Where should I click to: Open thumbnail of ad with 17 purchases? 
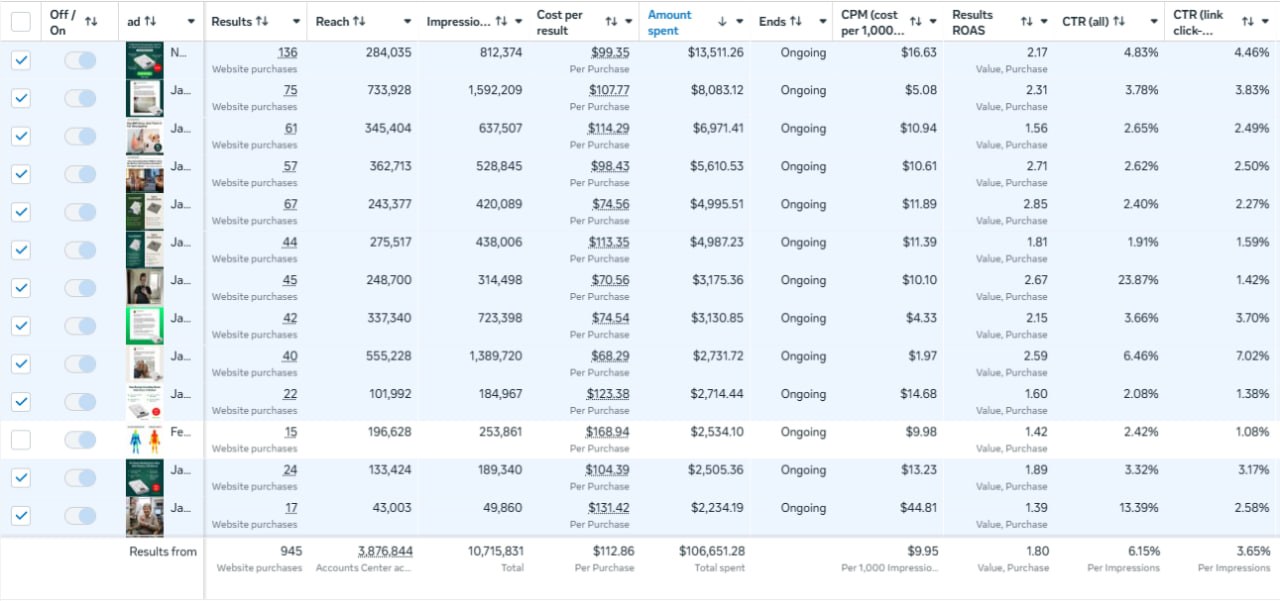click(x=144, y=517)
